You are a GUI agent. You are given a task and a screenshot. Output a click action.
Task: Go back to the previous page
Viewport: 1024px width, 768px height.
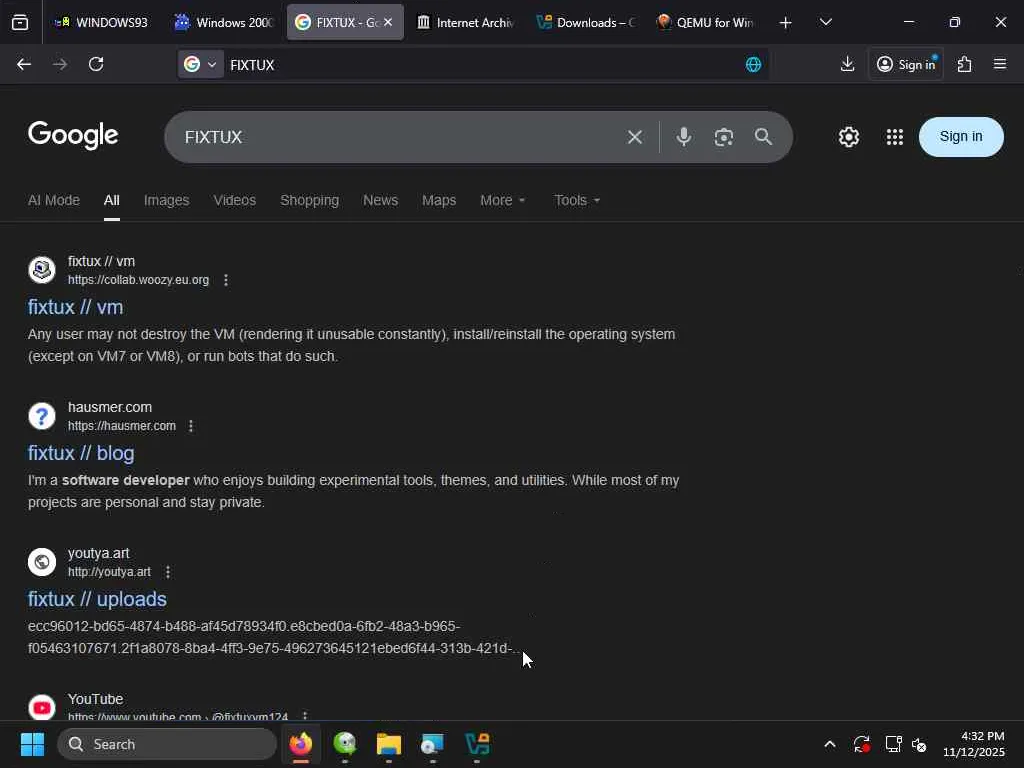pyautogui.click(x=24, y=64)
